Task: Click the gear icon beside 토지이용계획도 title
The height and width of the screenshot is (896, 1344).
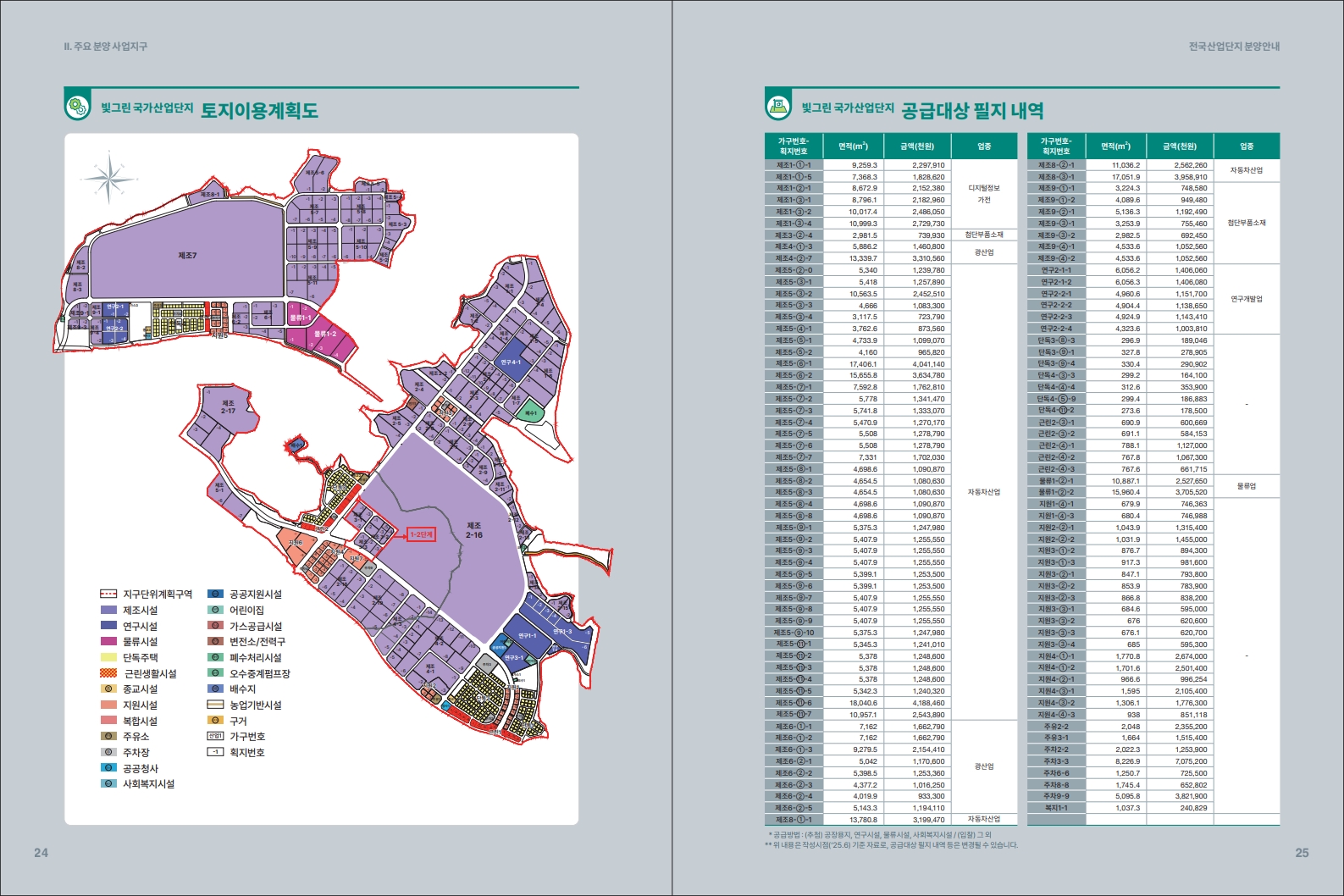Action: (76, 108)
